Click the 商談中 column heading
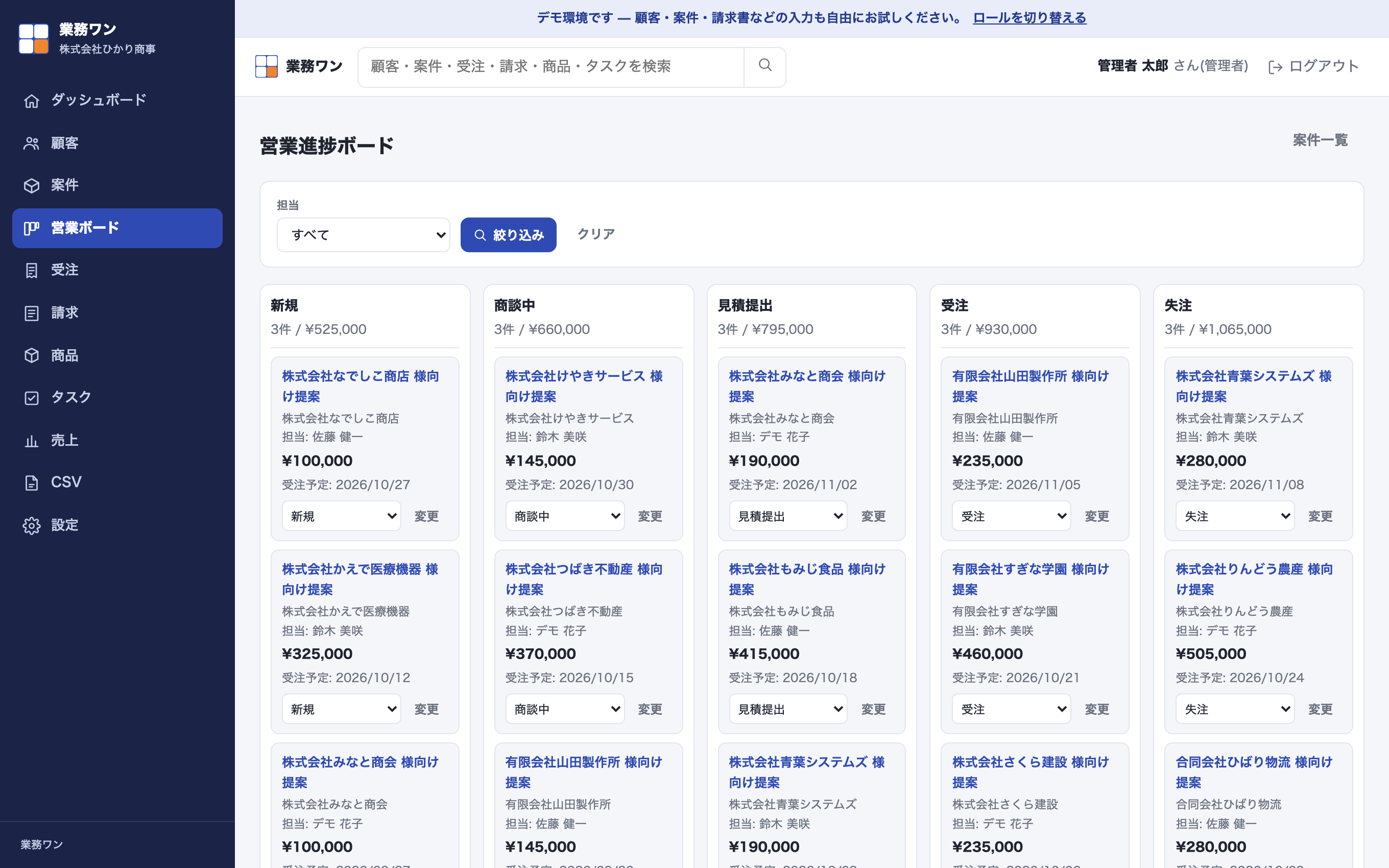This screenshot has height=868, width=1389. 515,306
